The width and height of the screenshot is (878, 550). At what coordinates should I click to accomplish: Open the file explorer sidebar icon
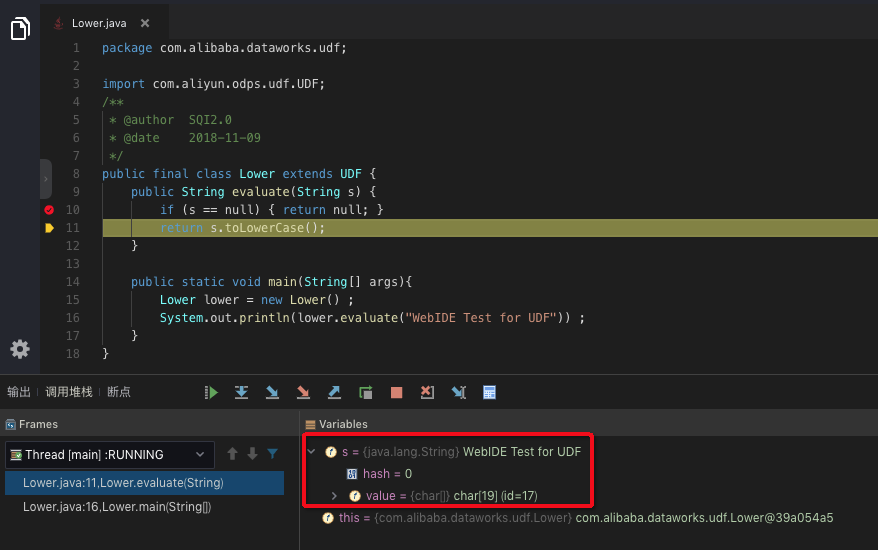pyautogui.click(x=20, y=29)
